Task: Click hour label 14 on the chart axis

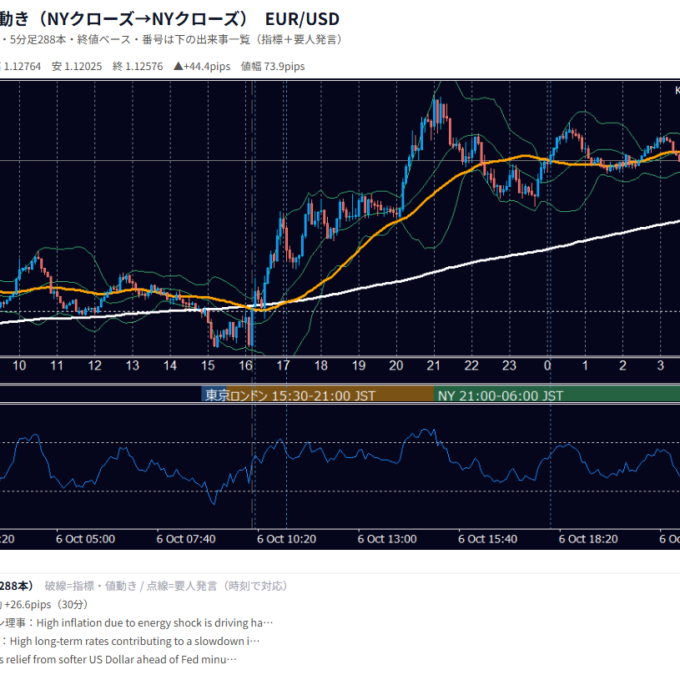Action: (x=170, y=366)
